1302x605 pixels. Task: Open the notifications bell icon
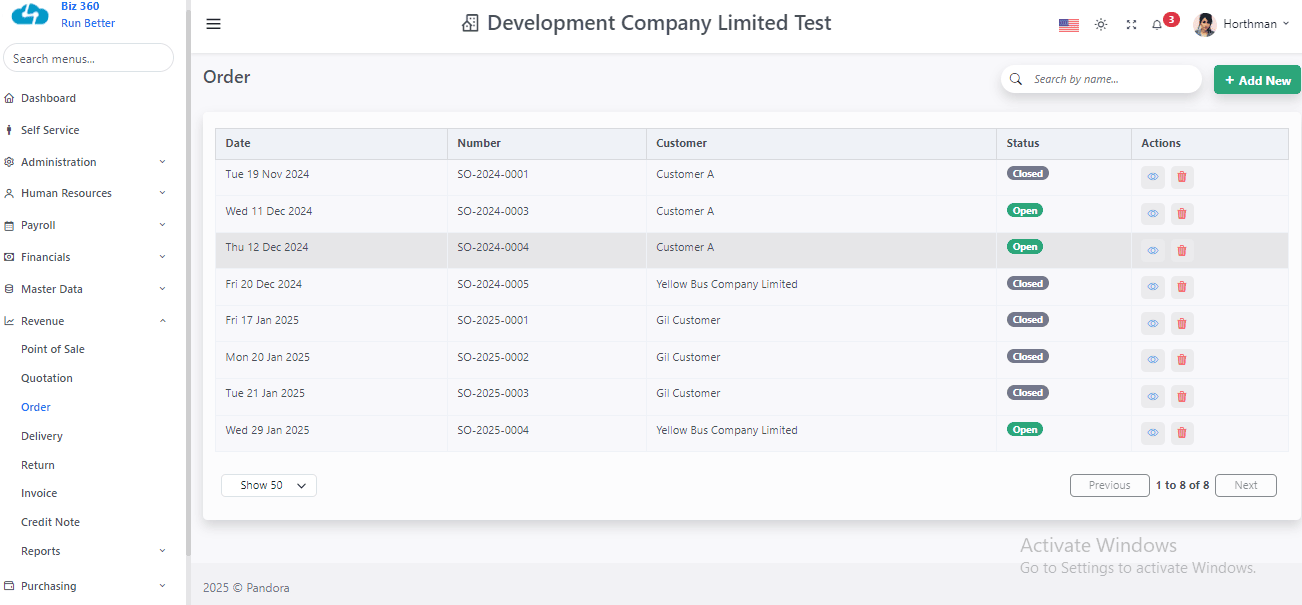tap(1157, 25)
